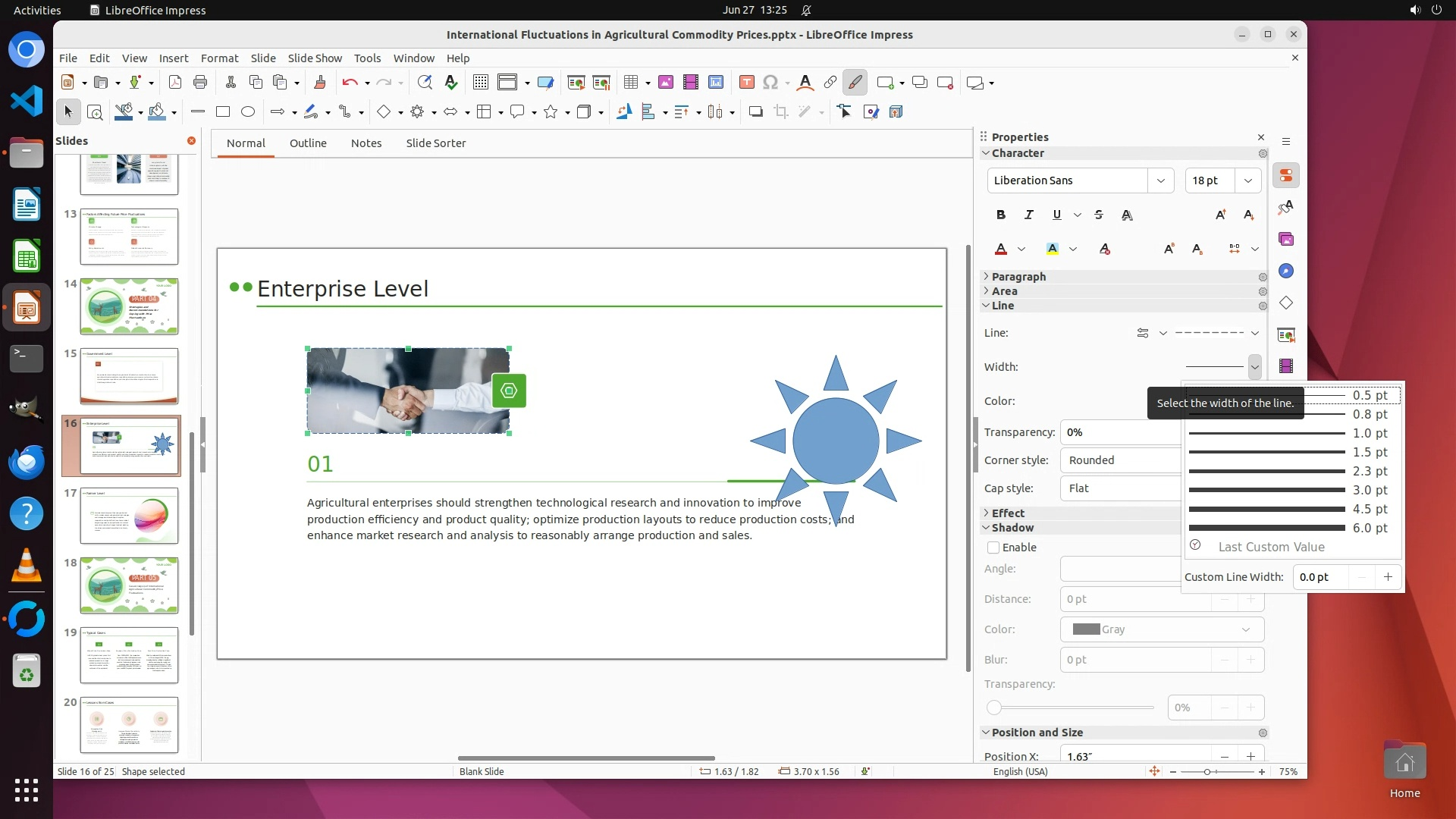
Task: Select the Rectangle shape tool
Action: pos(222,112)
